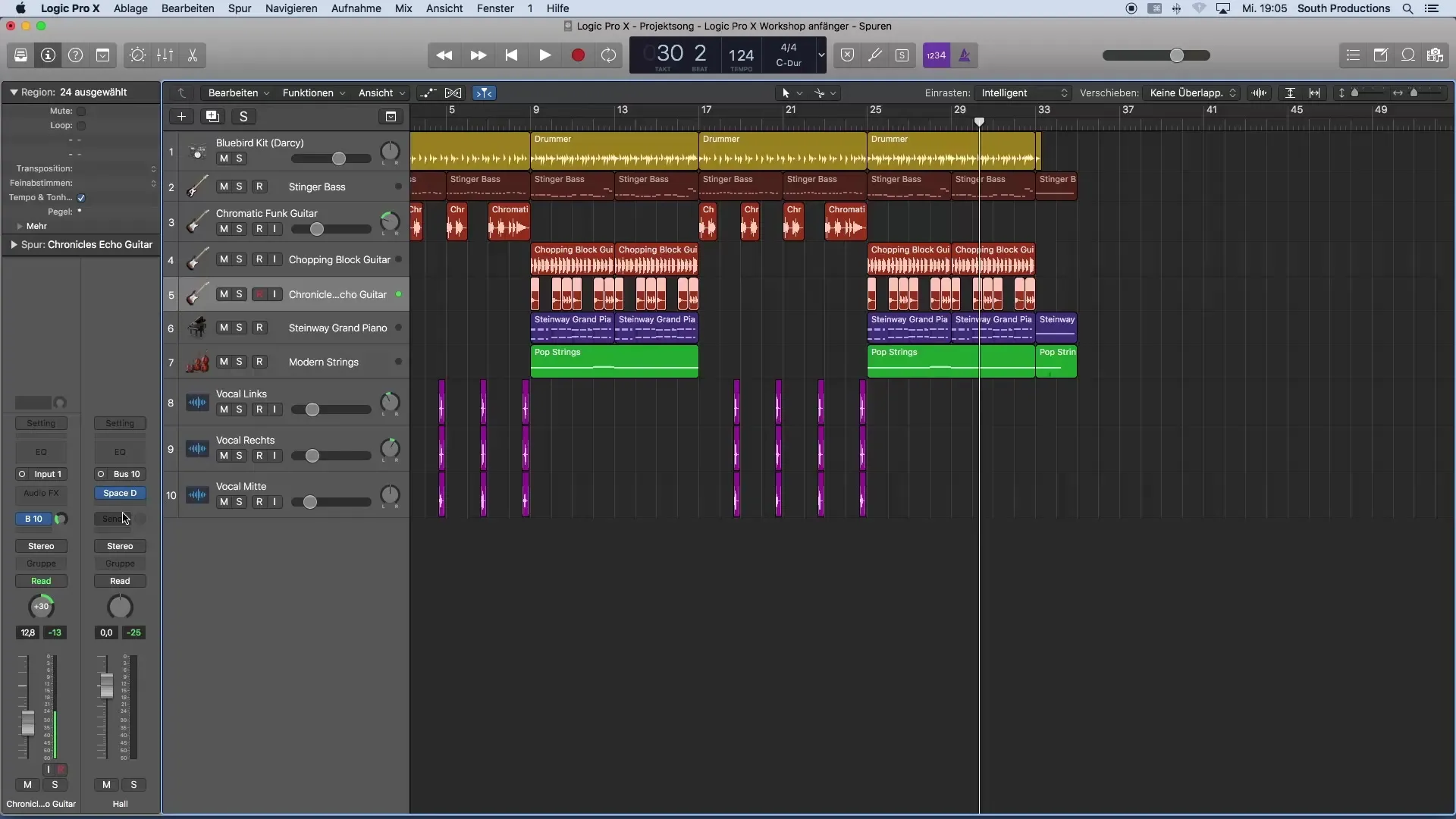Click the Duplicate Track icon
This screenshot has height=819, width=1456.
tap(212, 117)
